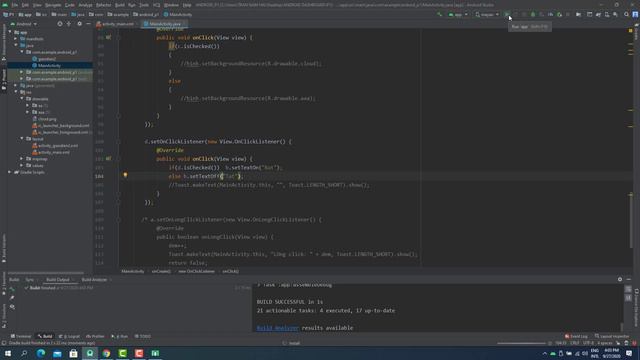Viewport: 640px width, 360px height.
Task: Open the Refactor menu
Action: pos(104,5)
